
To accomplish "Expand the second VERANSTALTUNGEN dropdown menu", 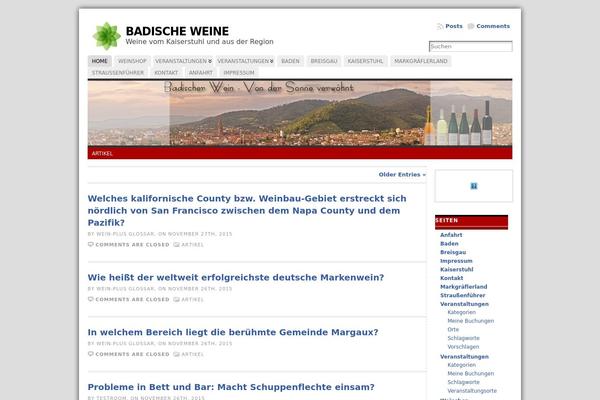I will coord(245,61).
